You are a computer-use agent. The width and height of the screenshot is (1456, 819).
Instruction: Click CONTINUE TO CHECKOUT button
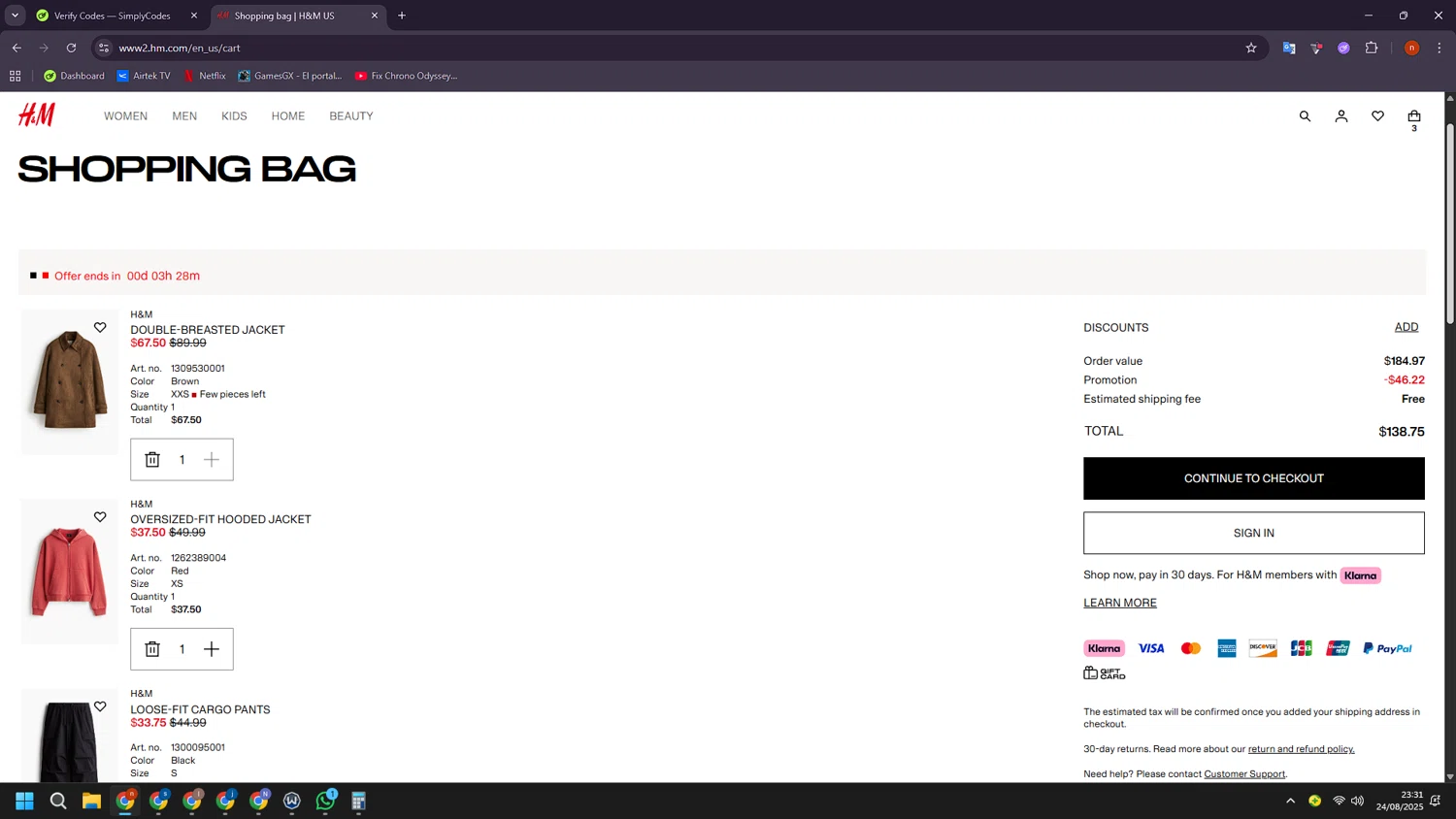pyautogui.click(x=1254, y=478)
